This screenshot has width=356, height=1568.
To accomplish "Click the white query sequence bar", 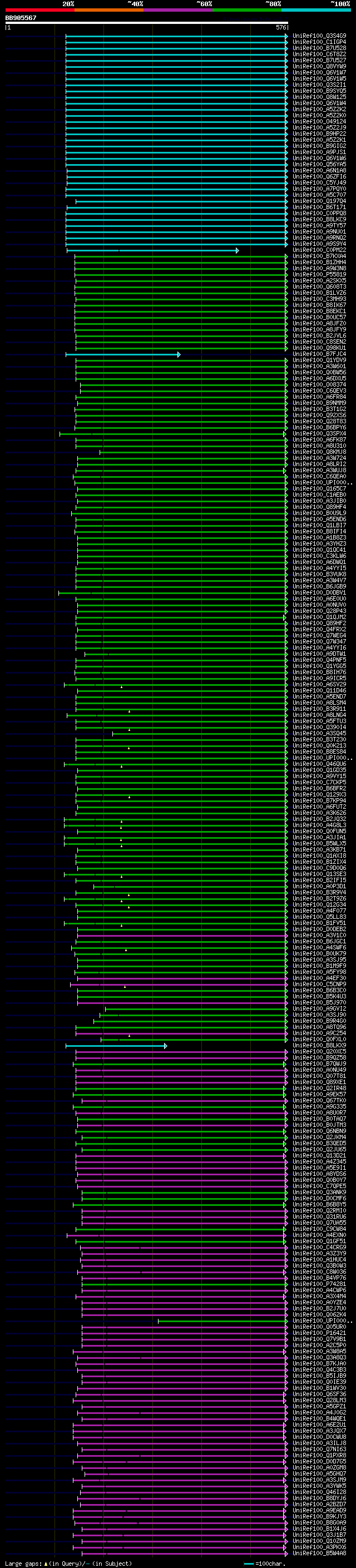I will click(x=147, y=23).
